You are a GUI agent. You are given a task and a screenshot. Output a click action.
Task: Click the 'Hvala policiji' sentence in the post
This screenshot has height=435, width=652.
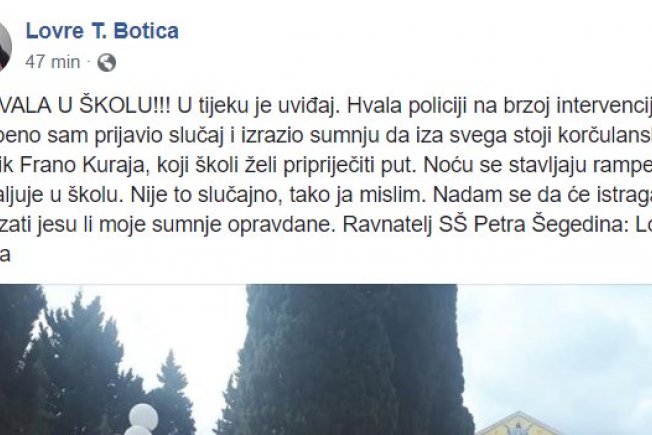(x=499, y=106)
